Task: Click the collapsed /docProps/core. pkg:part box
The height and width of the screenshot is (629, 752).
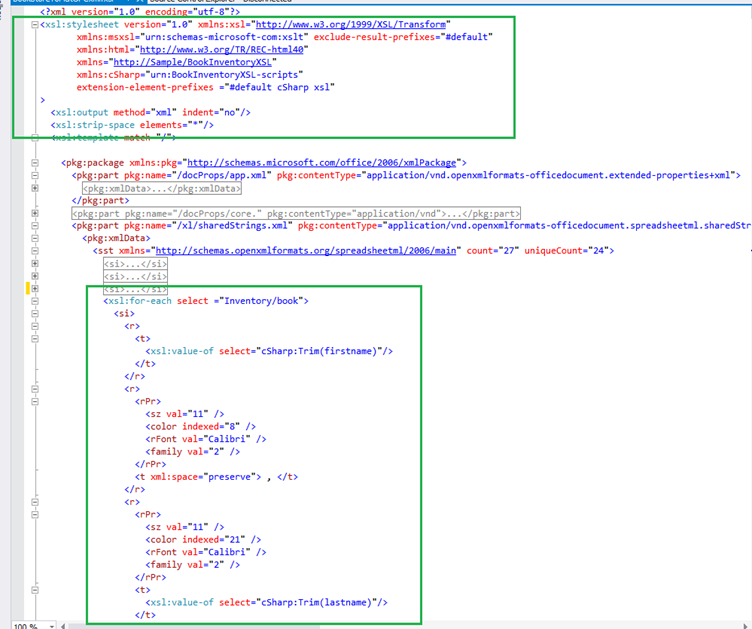Action: tap(296, 213)
